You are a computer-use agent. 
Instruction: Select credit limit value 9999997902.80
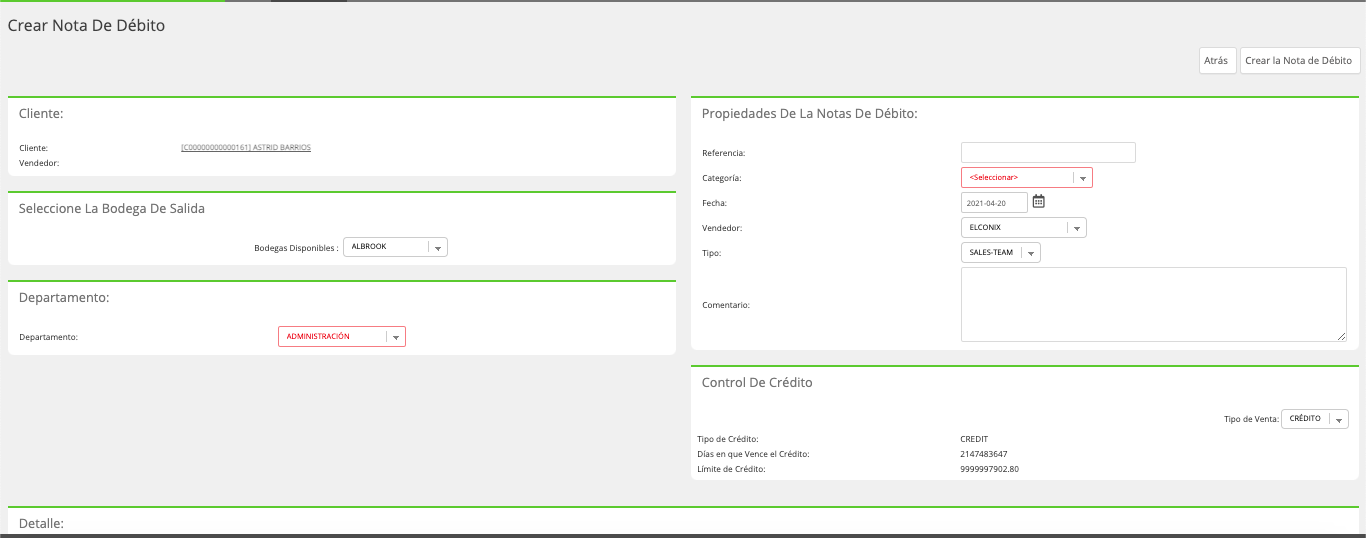pyautogui.click(x=989, y=469)
